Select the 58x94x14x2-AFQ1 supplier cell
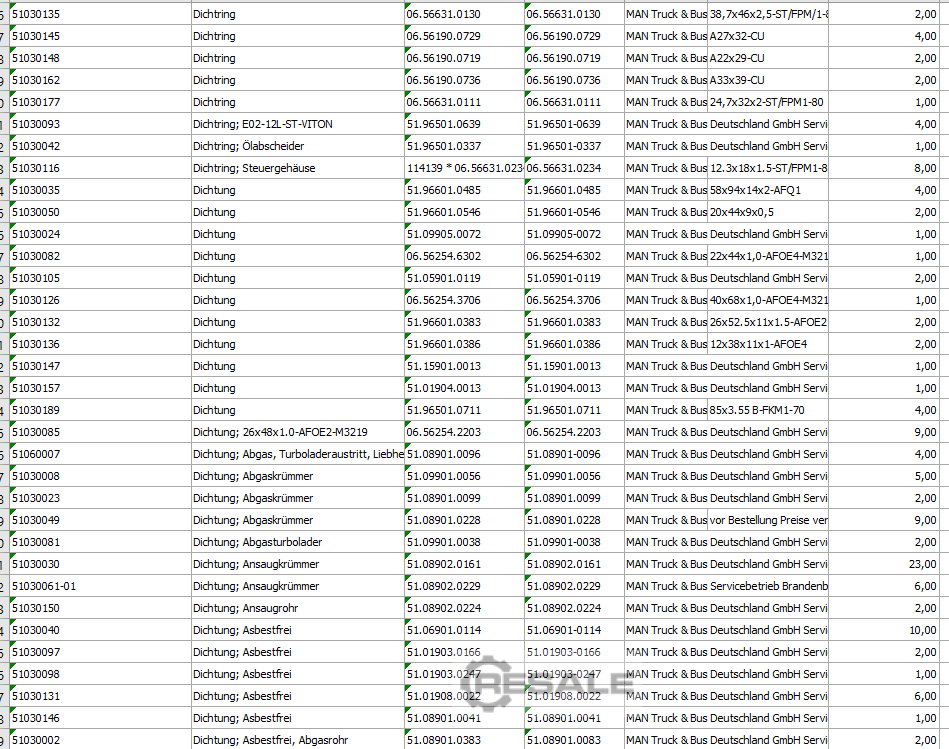Image resolution: width=949 pixels, height=749 pixels. coord(726,190)
